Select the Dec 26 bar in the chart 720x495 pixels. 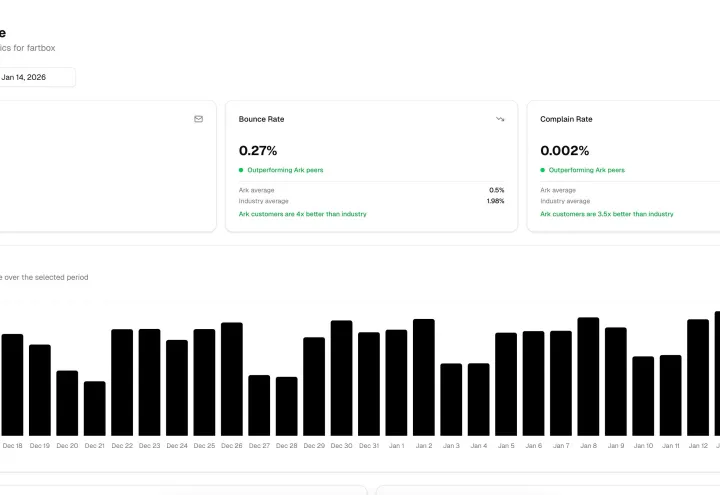pos(232,379)
